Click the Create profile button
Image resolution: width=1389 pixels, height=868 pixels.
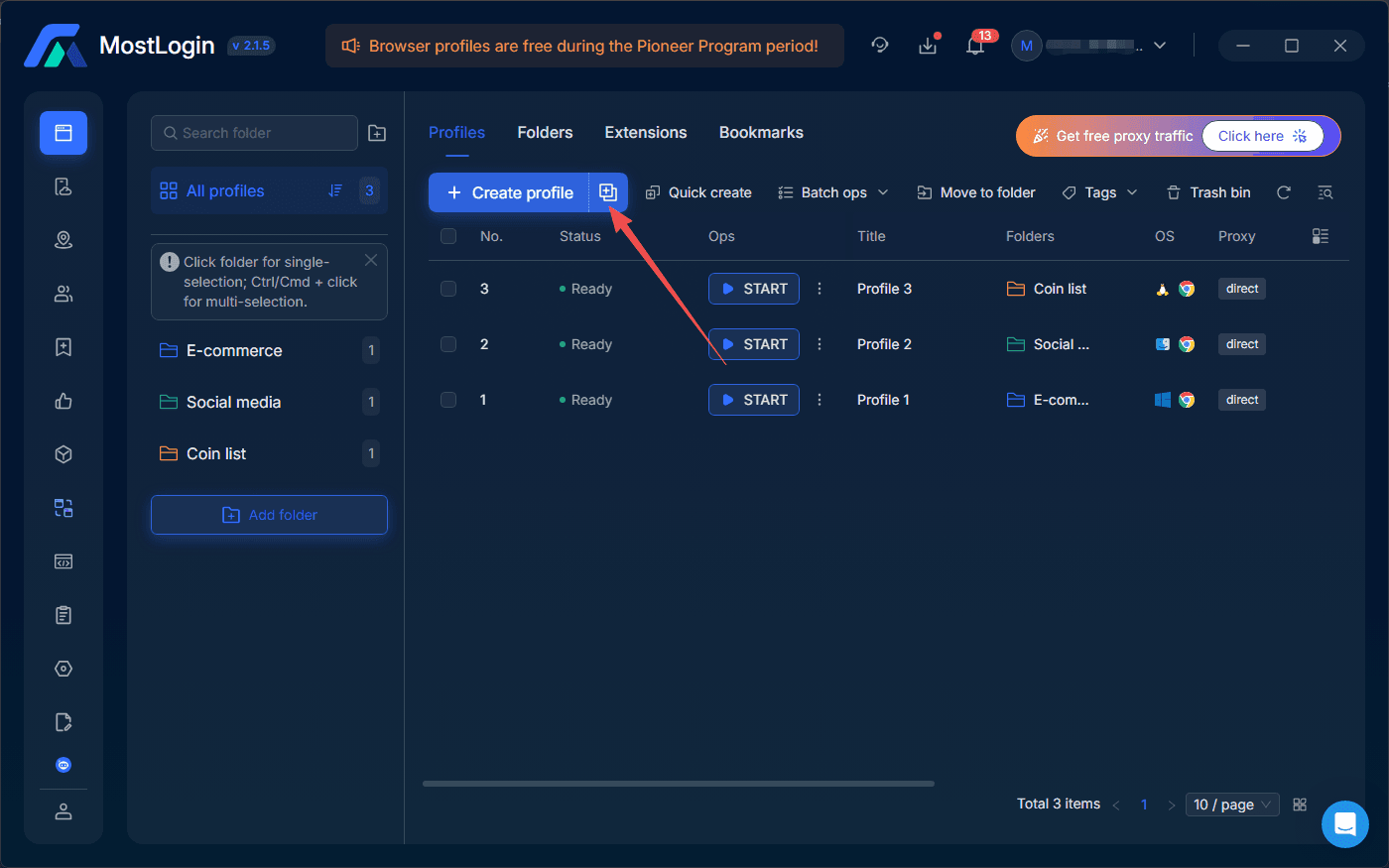click(509, 192)
